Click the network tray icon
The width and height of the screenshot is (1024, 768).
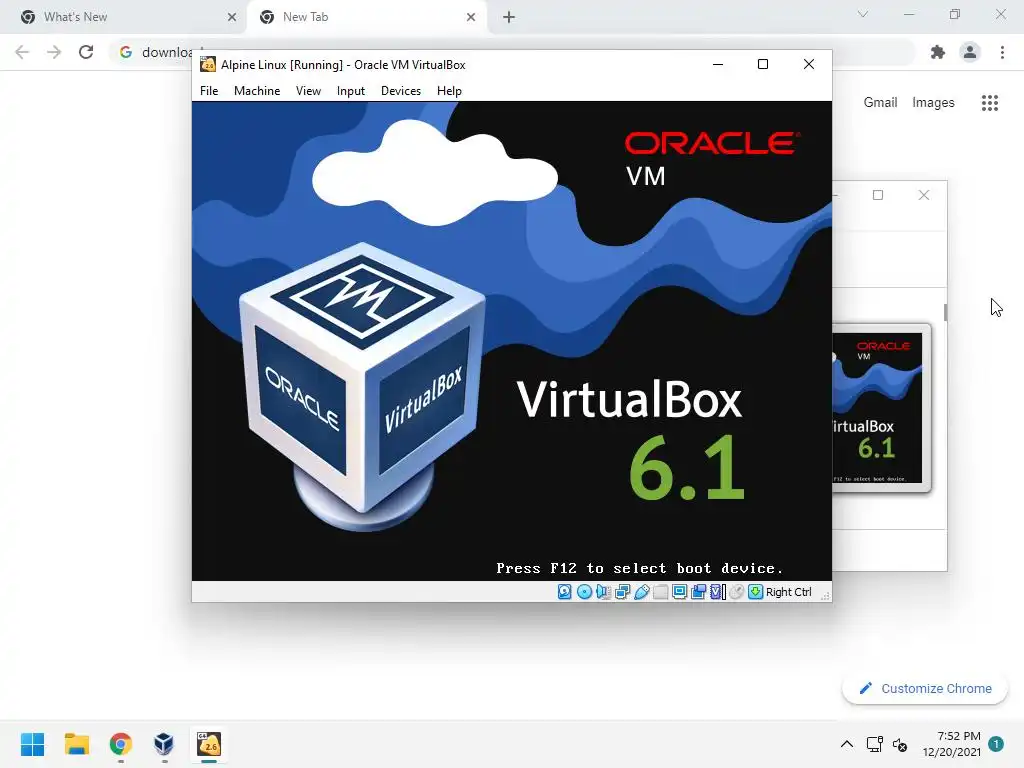point(874,744)
